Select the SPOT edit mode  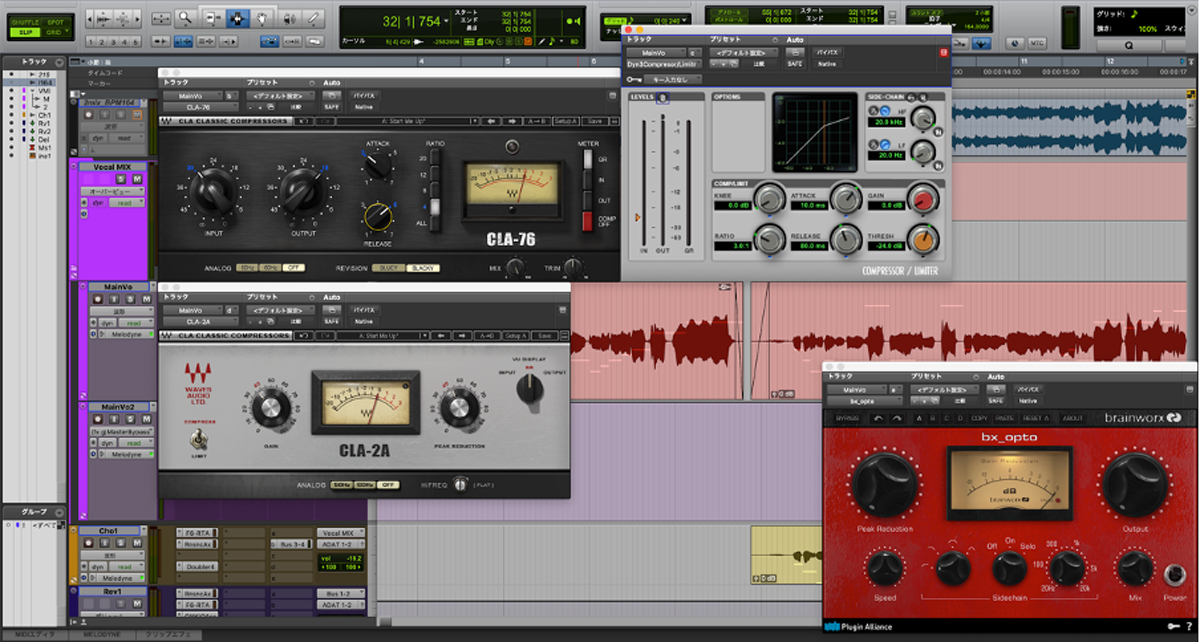pyautogui.click(x=54, y=22)
